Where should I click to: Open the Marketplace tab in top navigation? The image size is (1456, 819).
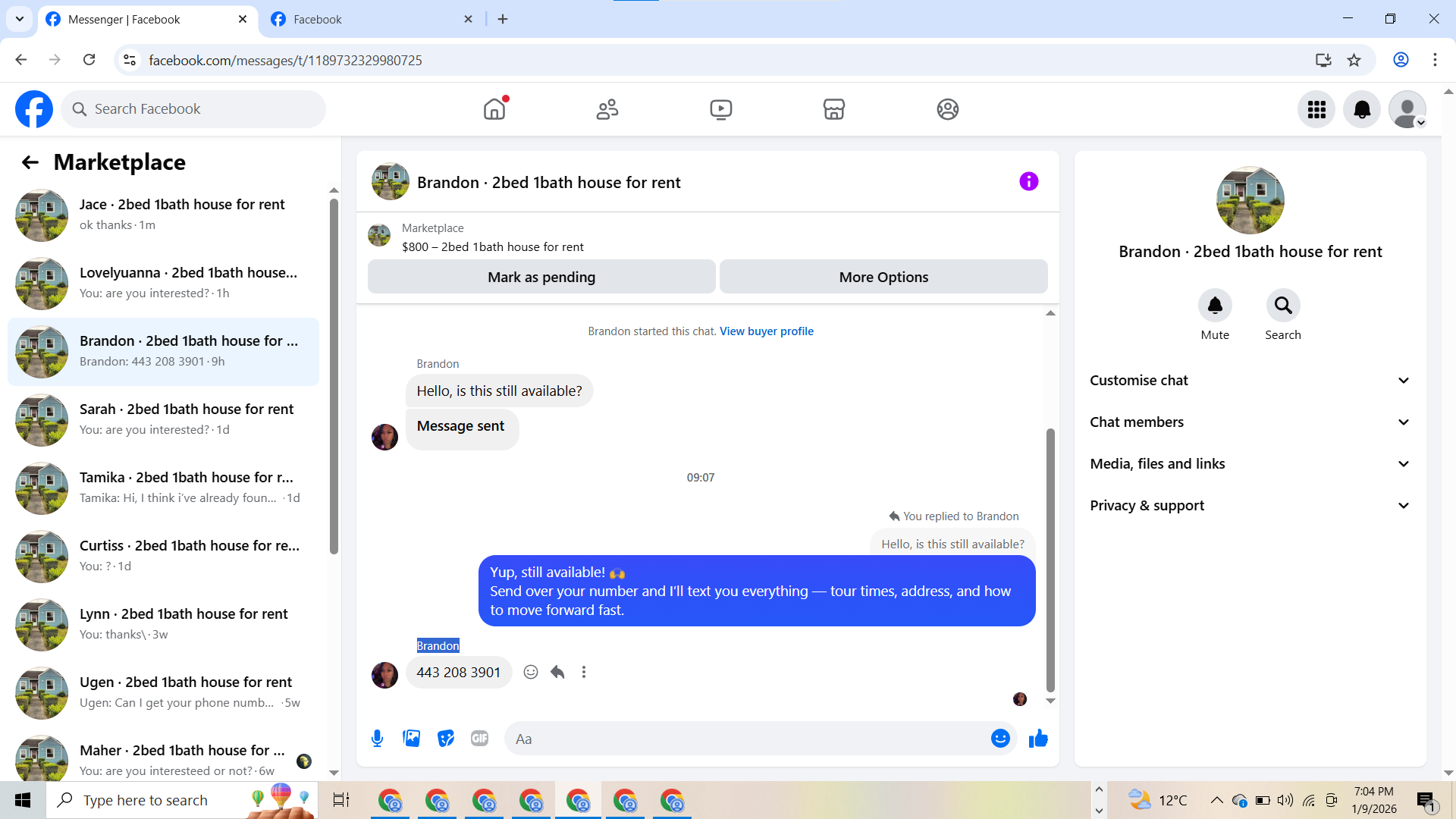[833, 109]
